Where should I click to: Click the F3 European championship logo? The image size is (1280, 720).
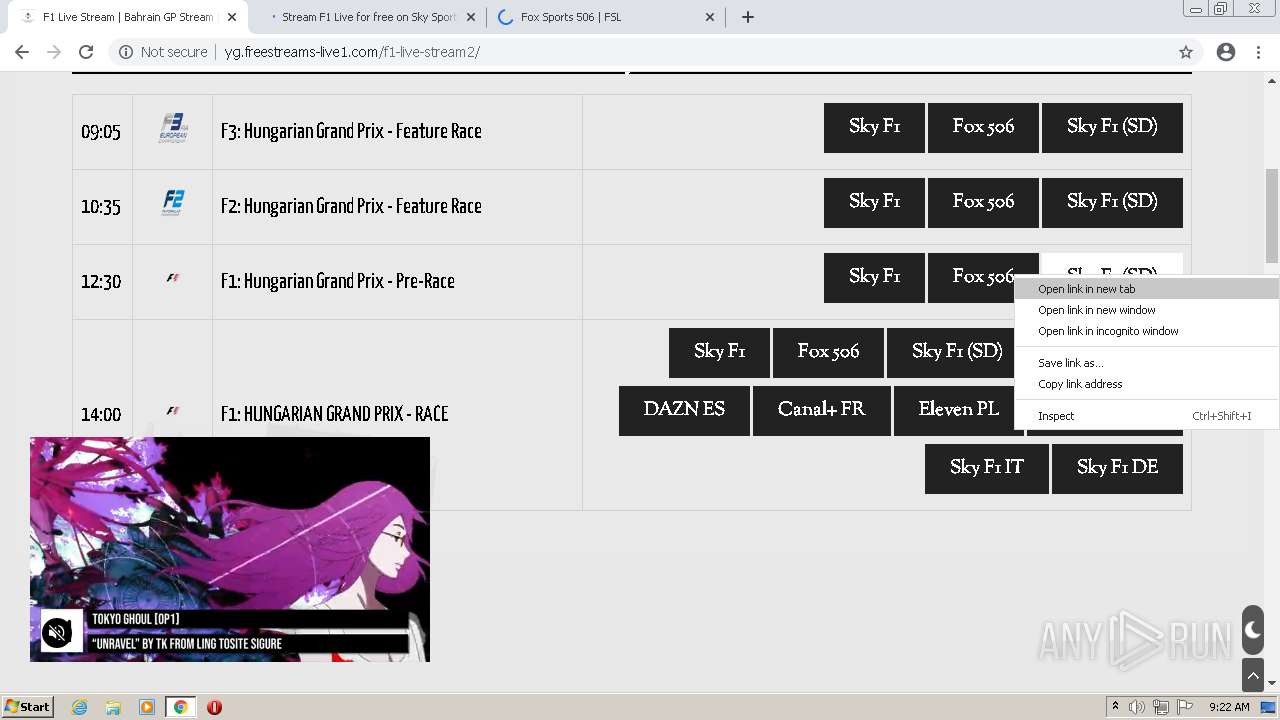click(x=173, y=129)
